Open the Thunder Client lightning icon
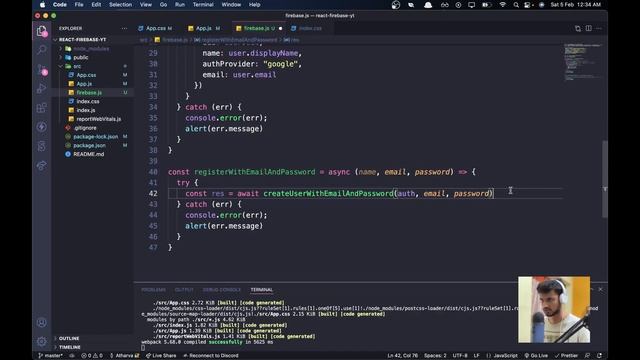The width and height of the screenshot is (640, 360). (x=42, y=127)
